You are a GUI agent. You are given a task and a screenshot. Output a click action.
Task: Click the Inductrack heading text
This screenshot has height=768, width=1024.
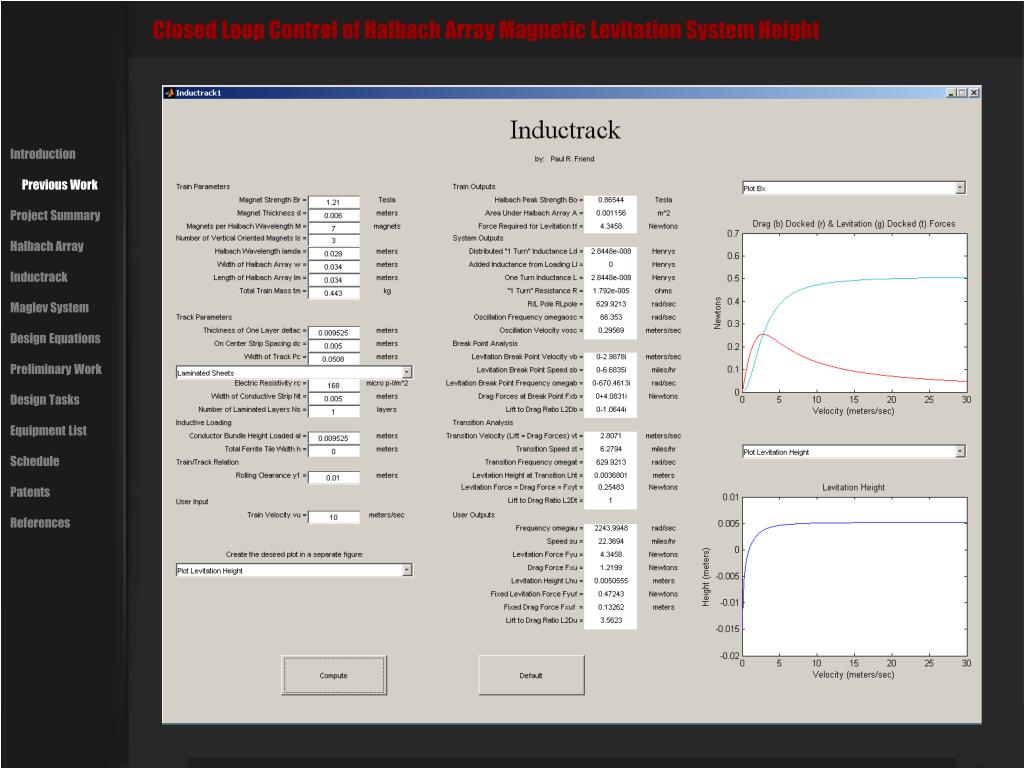coord(565,130)
